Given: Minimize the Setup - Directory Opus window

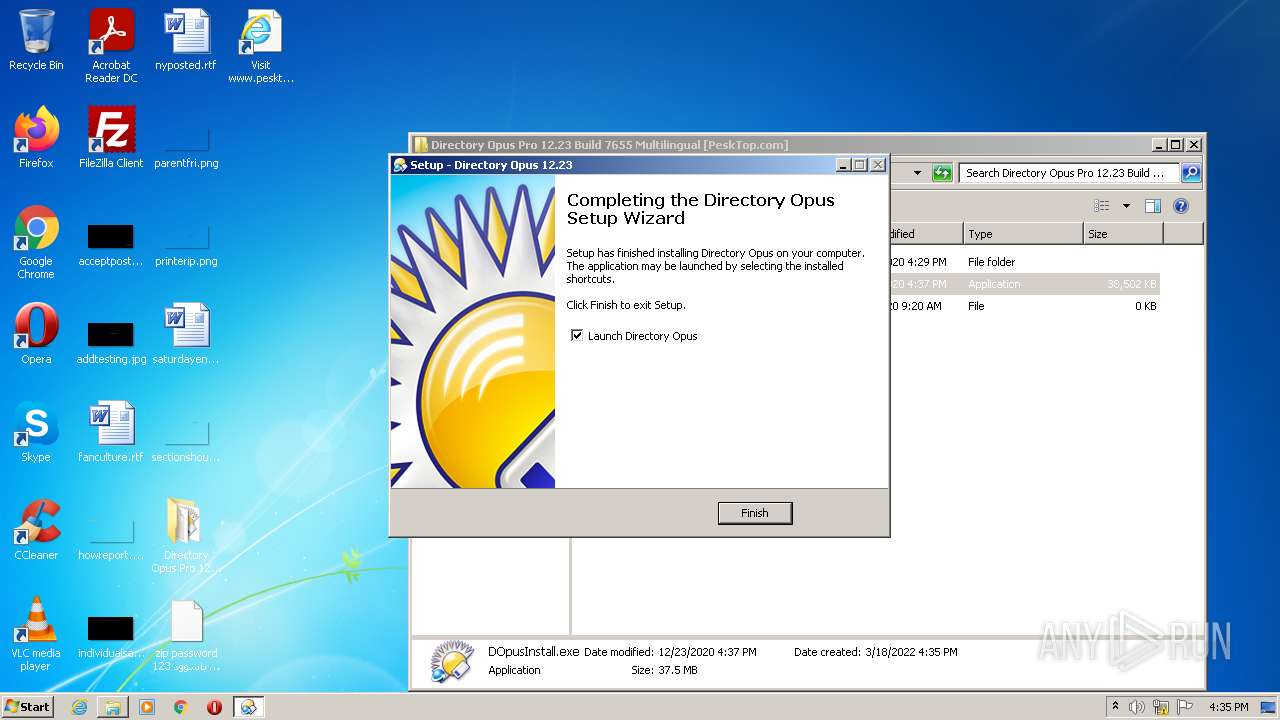Looking at the screenshot, I should [x=843, y=165].
